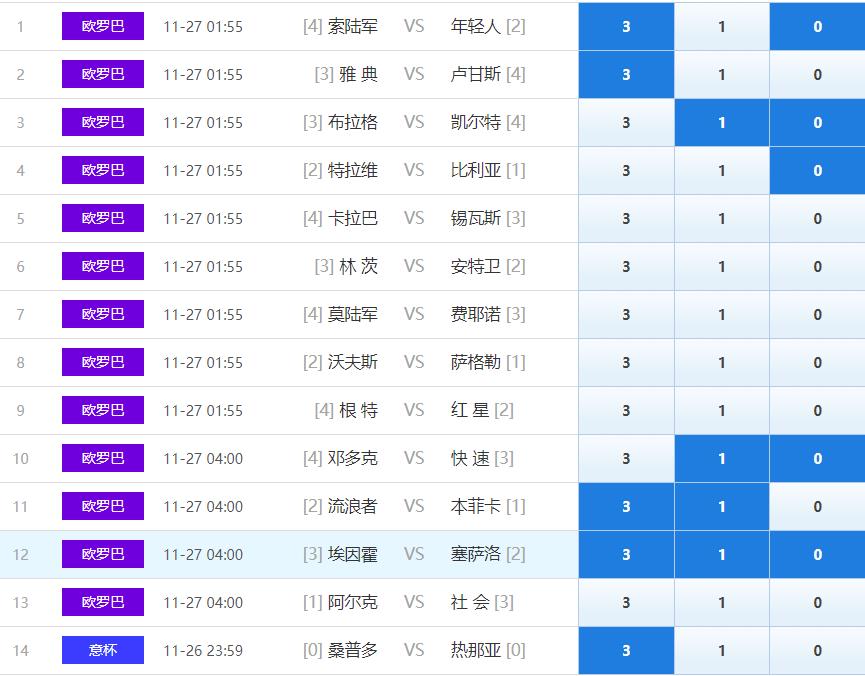Open team 卢甘斯 details
Viewport: 865px width, 676px height.
pyautogui.click(x=476, y=74)
